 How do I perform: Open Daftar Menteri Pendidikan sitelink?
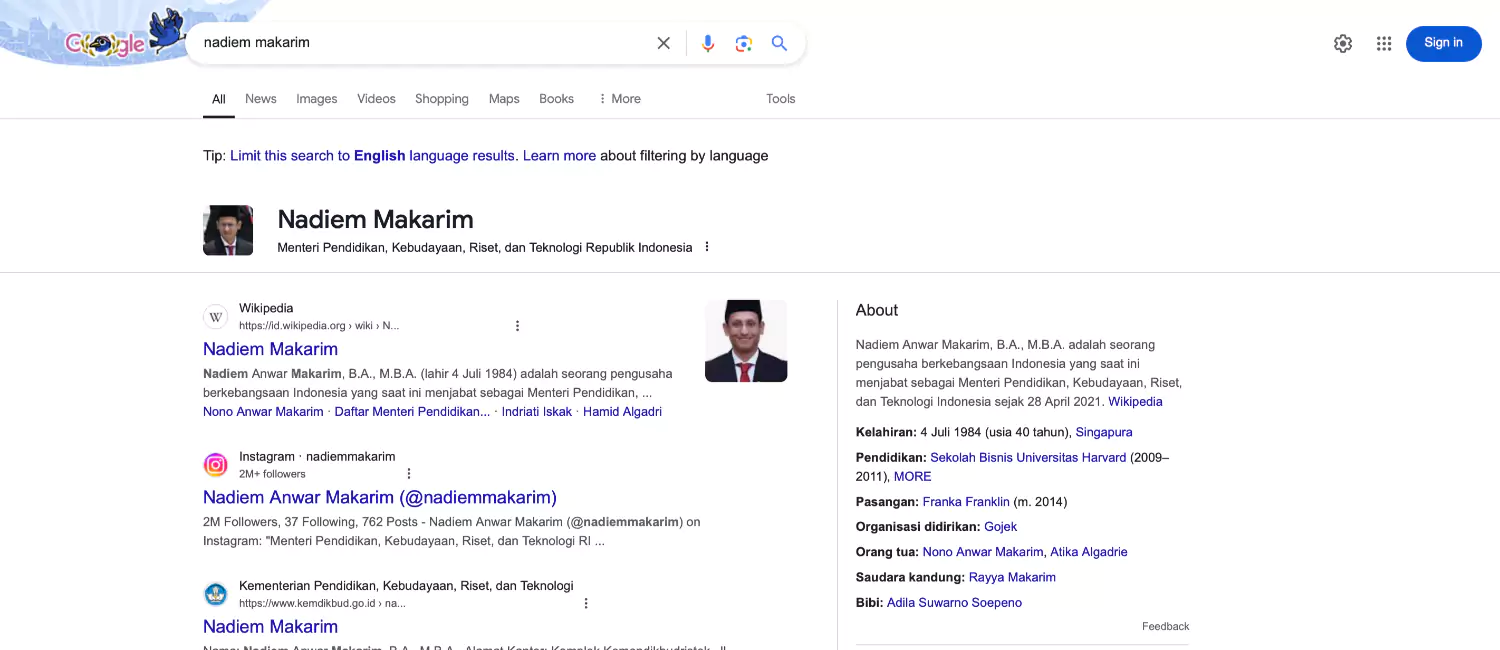click(x=412, y=412)
